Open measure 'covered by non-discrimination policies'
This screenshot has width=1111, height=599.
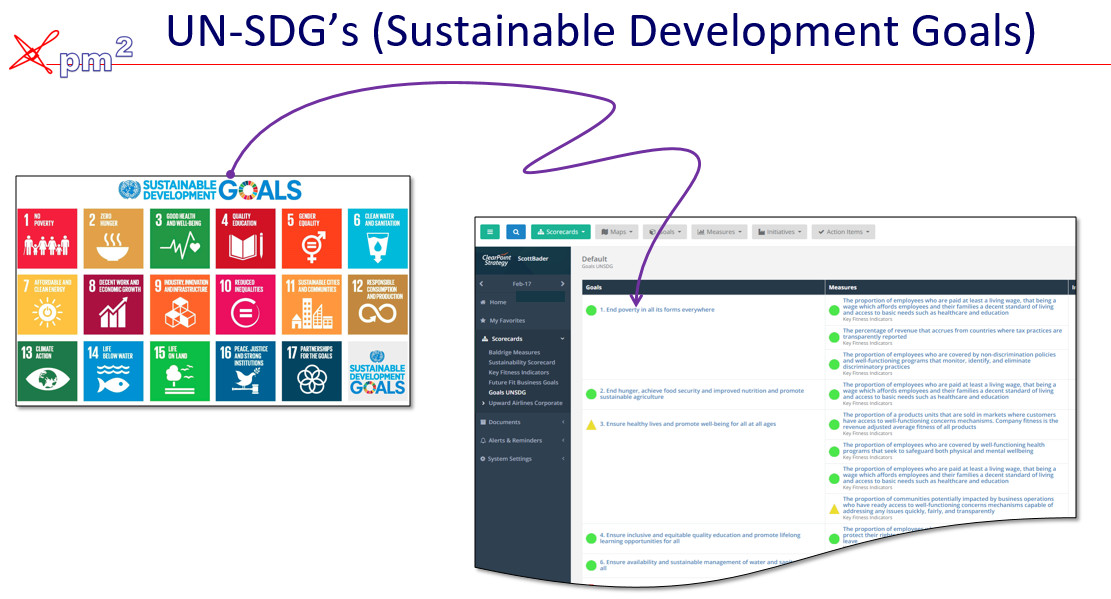pyautogui.click(x=949, y=361)
